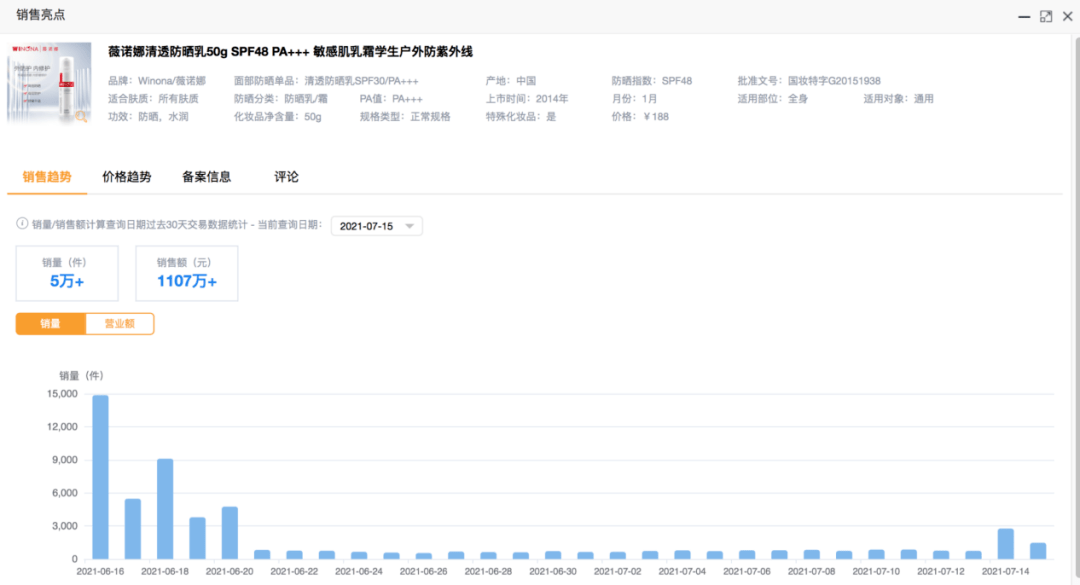Select the 销售趋势 tab
Screen dimensions: 1080x585
[x=47, y=177]
